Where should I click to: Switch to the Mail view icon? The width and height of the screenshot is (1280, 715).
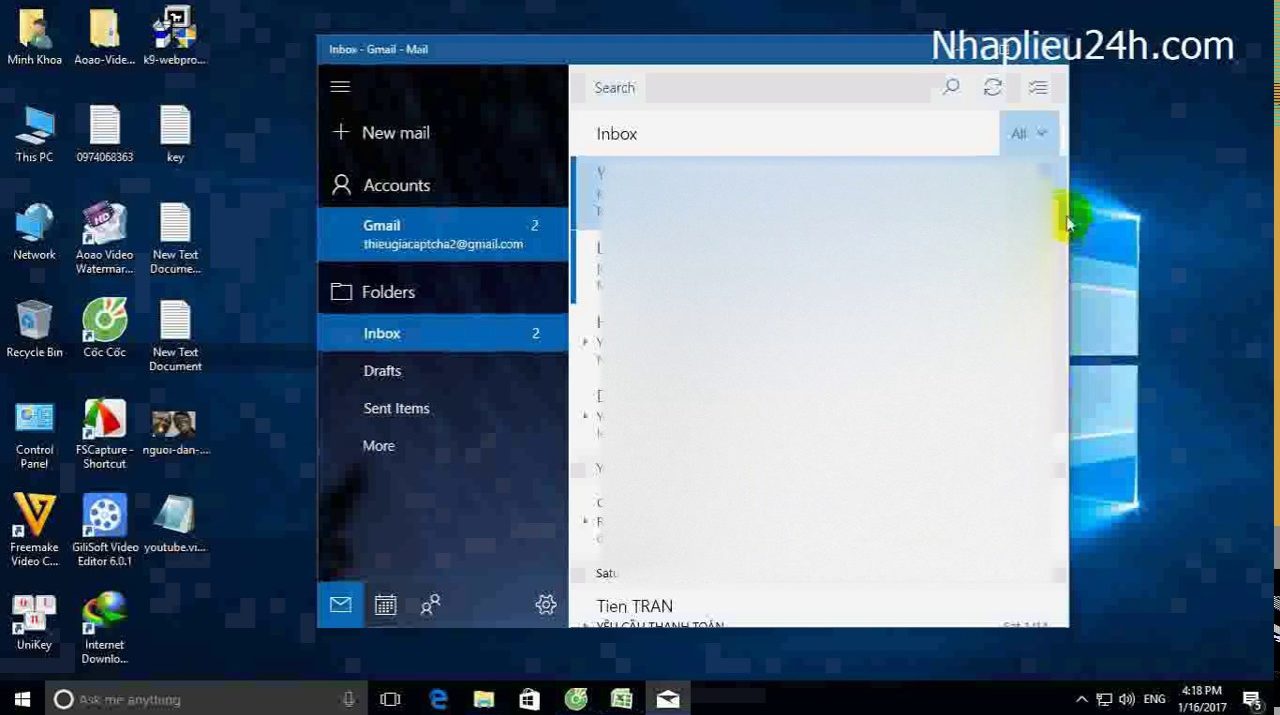tap(340, 605)
